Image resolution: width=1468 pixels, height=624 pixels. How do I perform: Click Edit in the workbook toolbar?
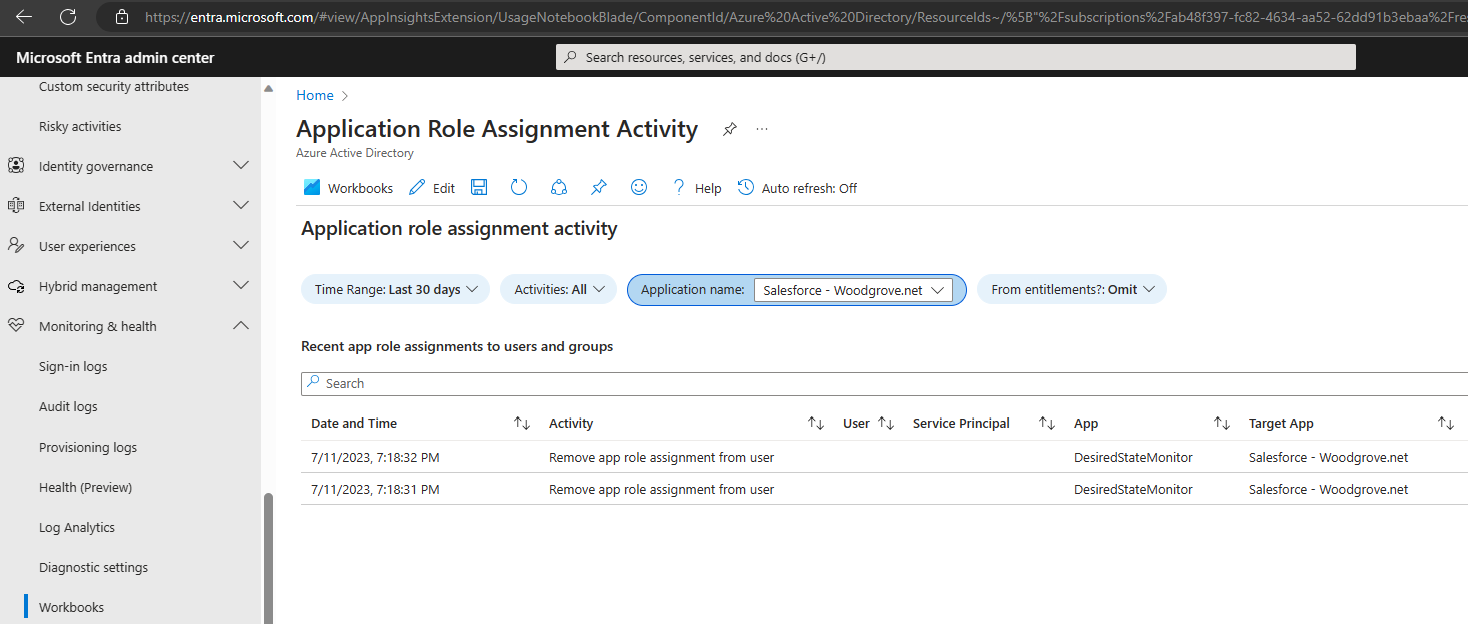point(432,188)
